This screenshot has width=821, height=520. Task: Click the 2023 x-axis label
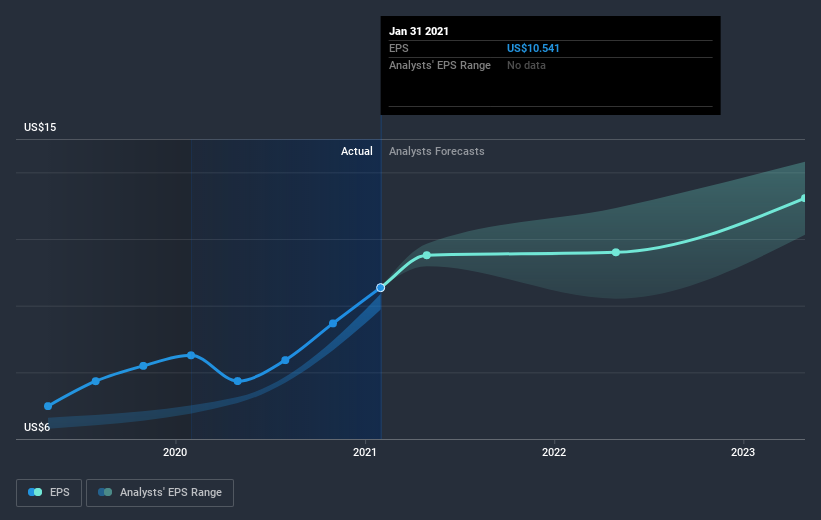point(743,452)
